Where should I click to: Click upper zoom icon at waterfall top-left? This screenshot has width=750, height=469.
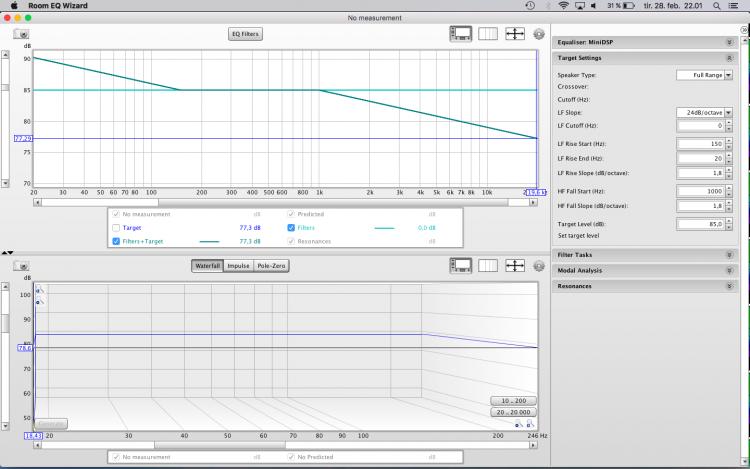(x=40, y=290)
